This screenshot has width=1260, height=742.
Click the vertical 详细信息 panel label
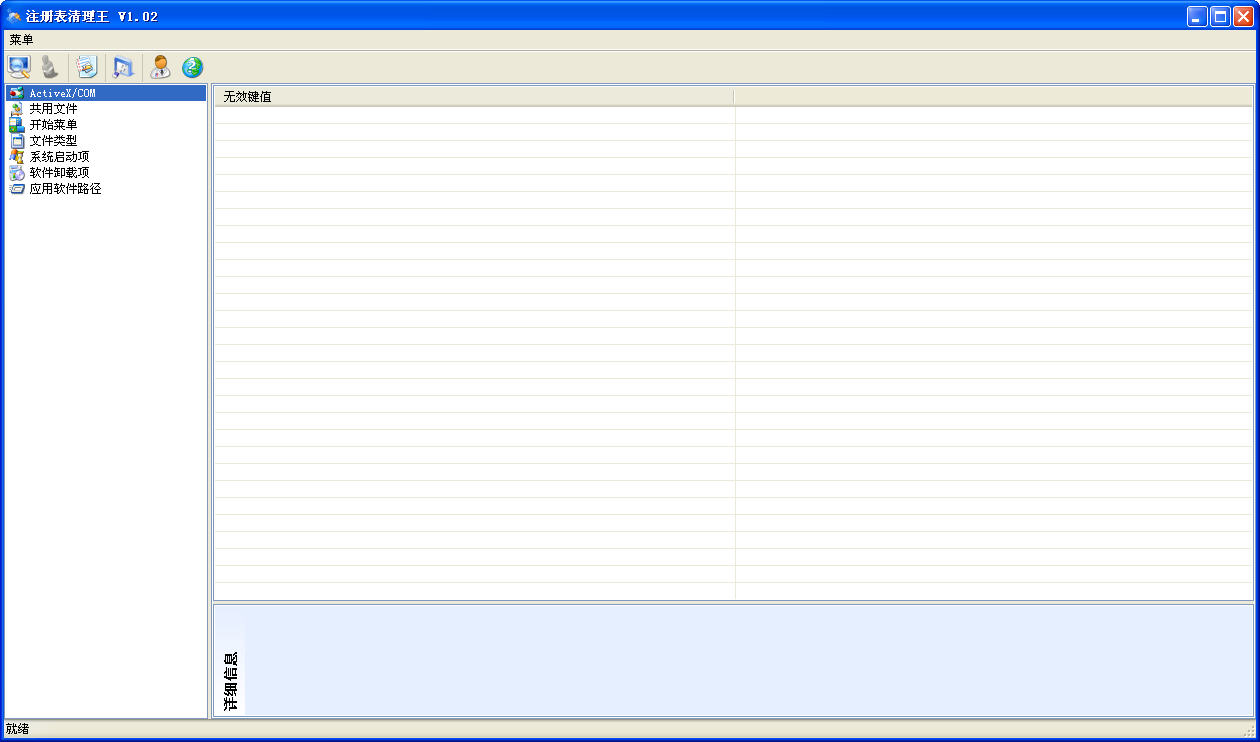(x=231, y=682)
